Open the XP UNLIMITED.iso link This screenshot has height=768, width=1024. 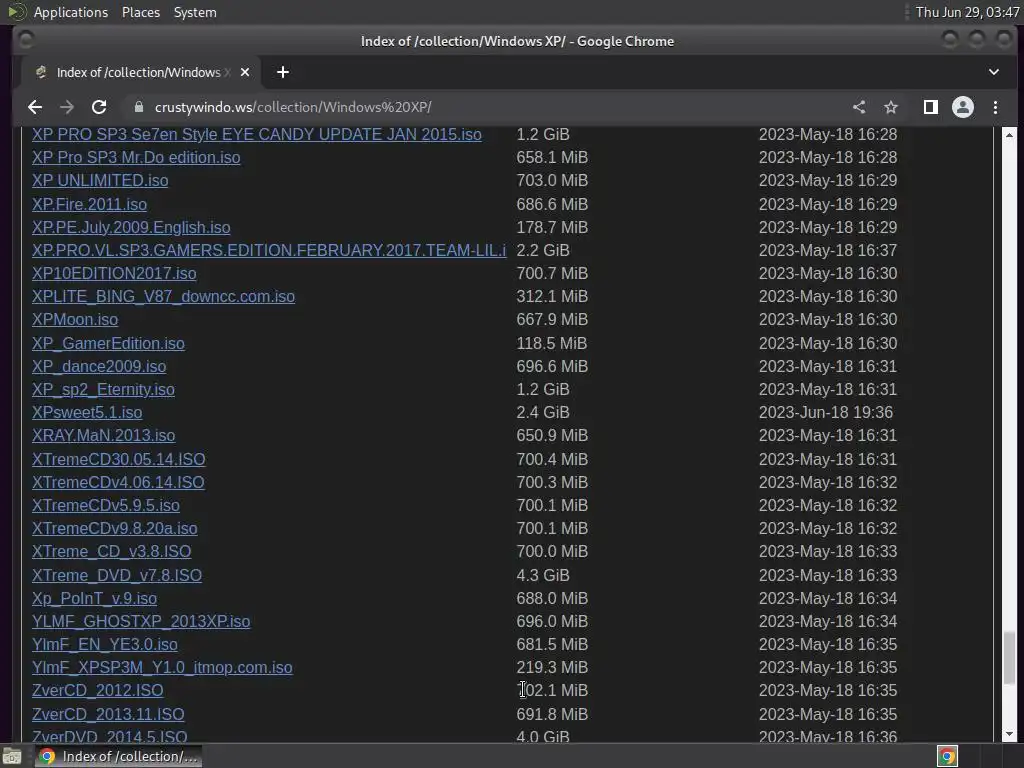point(100,180)
